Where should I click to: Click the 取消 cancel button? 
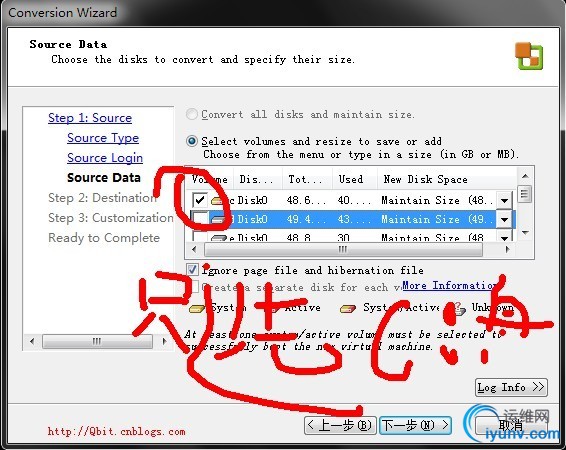click(x=511, y=425)
